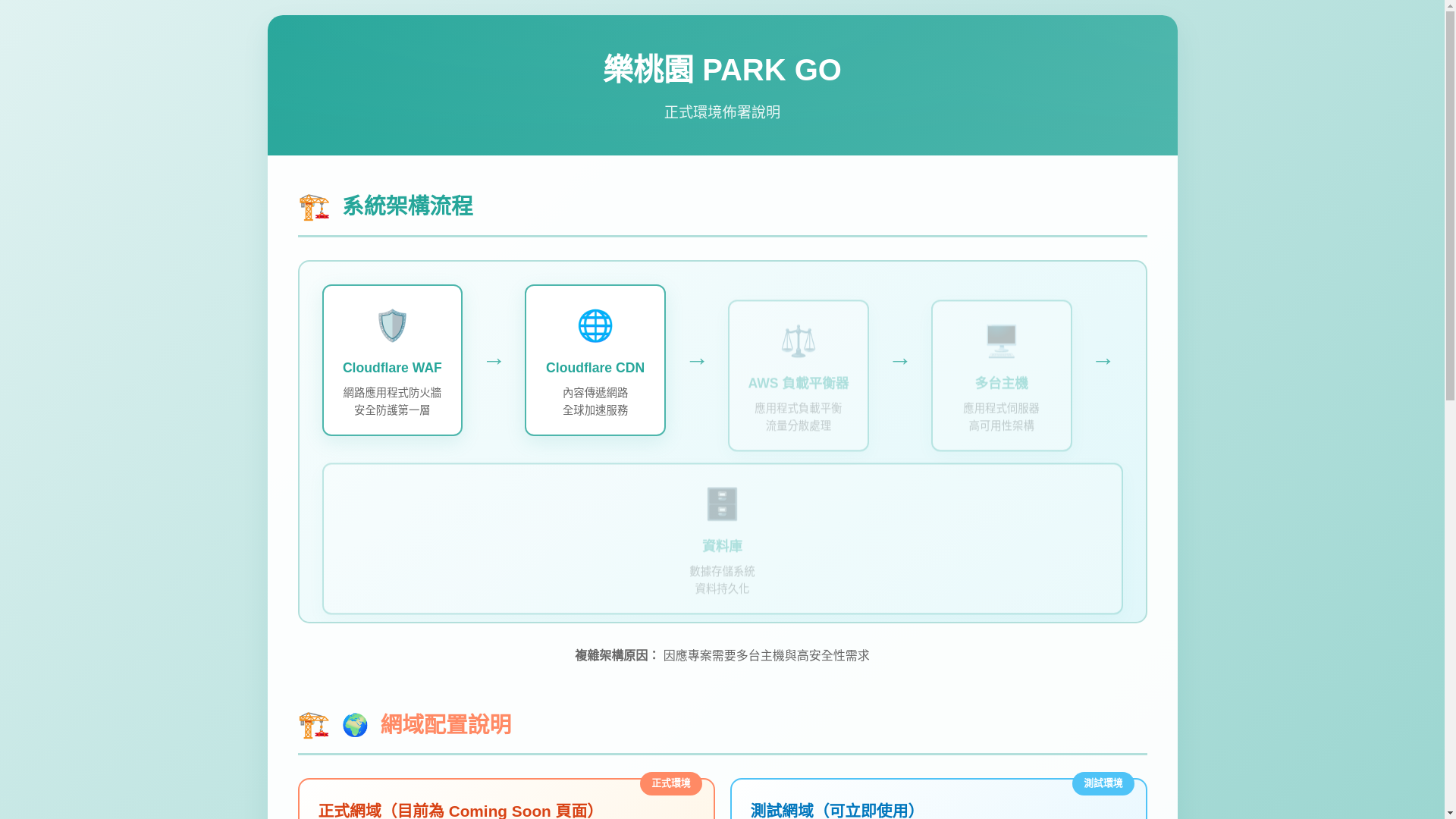This screenshot has height=819, width=1456.
Task: Click the 網路應用程式防火牆 description line
Action: click(392, 393)
